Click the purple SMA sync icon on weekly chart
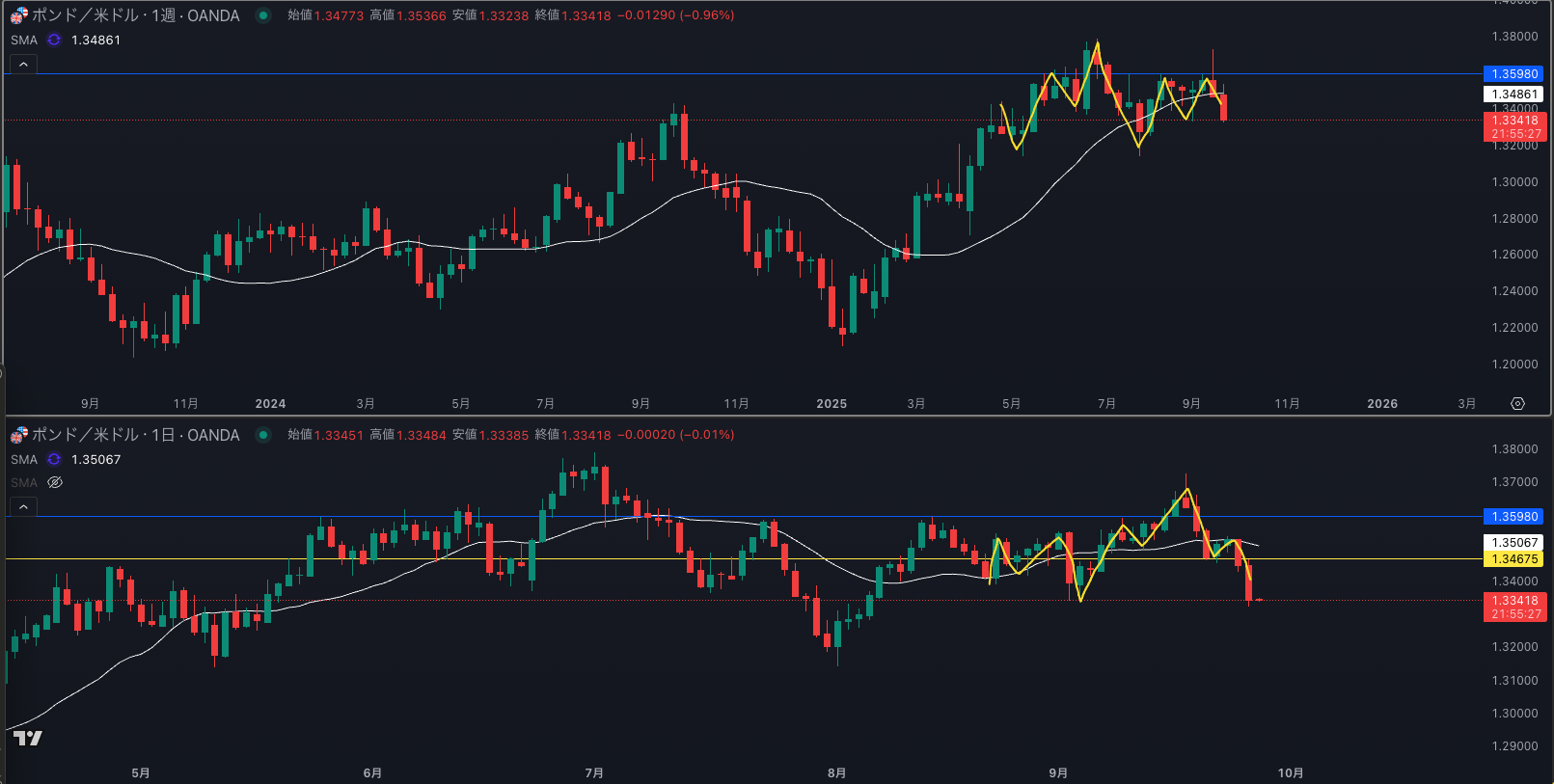The image size is (1554, 784). (x=54, y=40)
